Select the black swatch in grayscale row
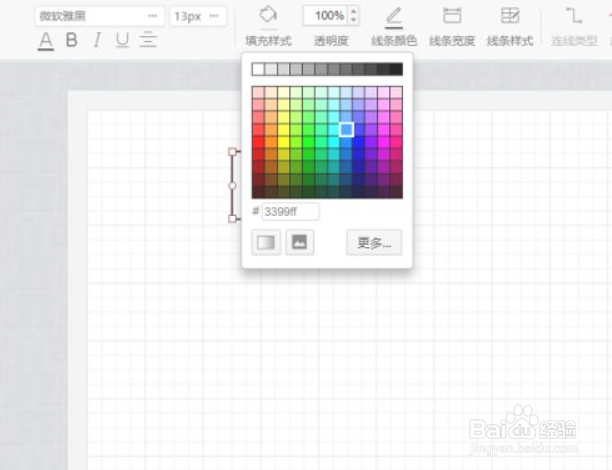Viewport: 612px width, 470px height. pos(396,69)
